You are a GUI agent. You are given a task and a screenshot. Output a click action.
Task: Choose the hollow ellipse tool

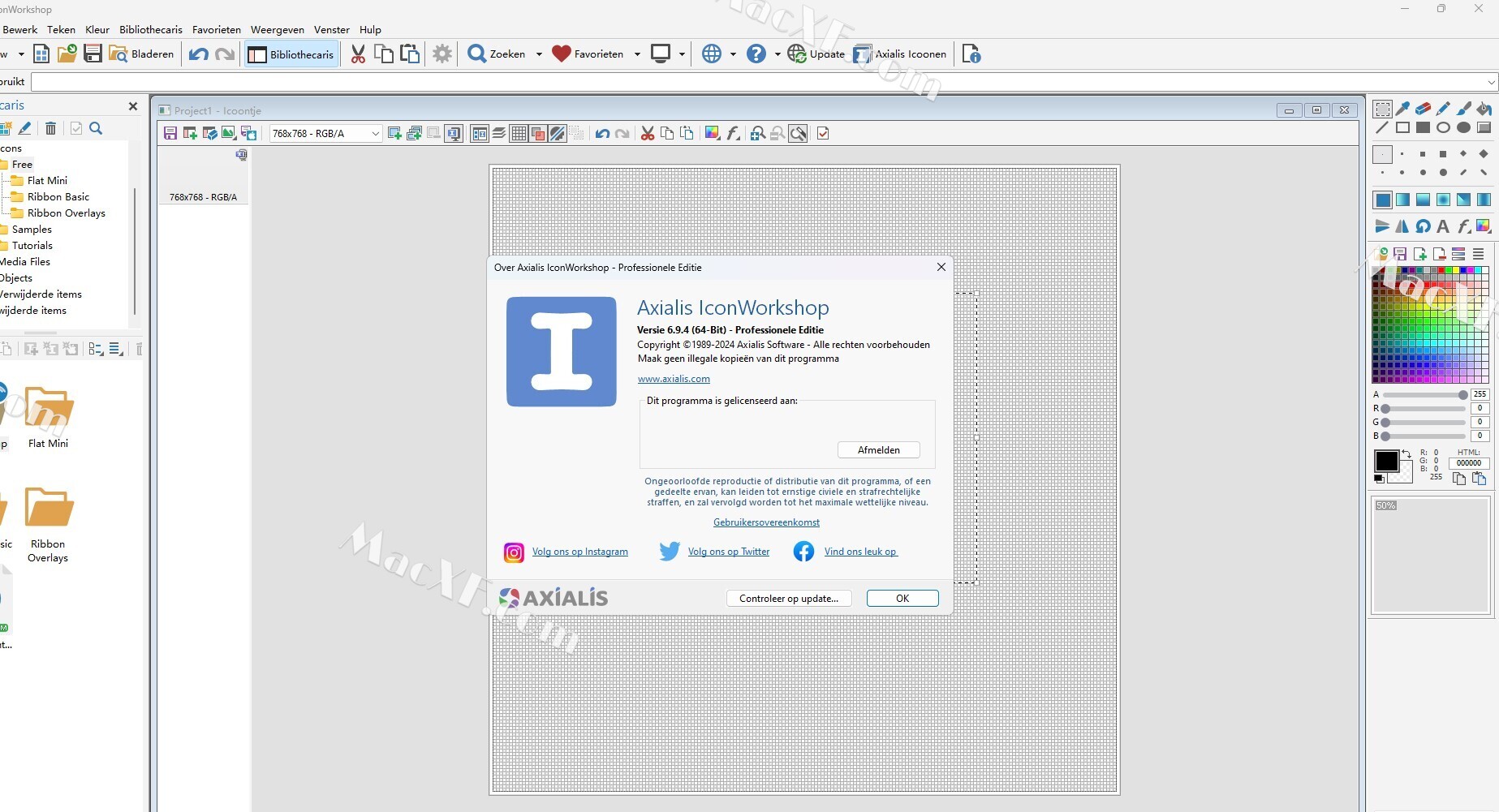1443,127
